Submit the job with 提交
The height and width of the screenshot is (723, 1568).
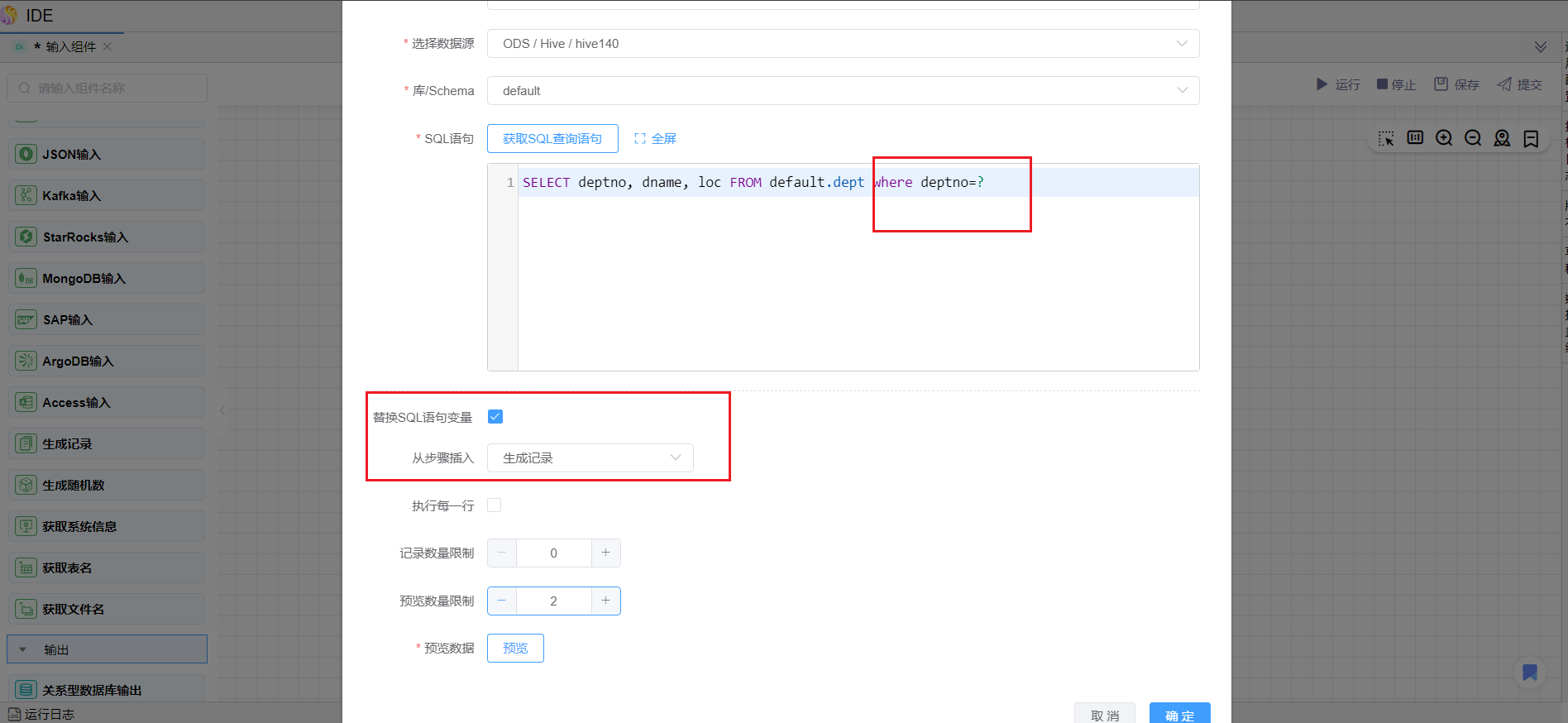[x=1520, y=84]
